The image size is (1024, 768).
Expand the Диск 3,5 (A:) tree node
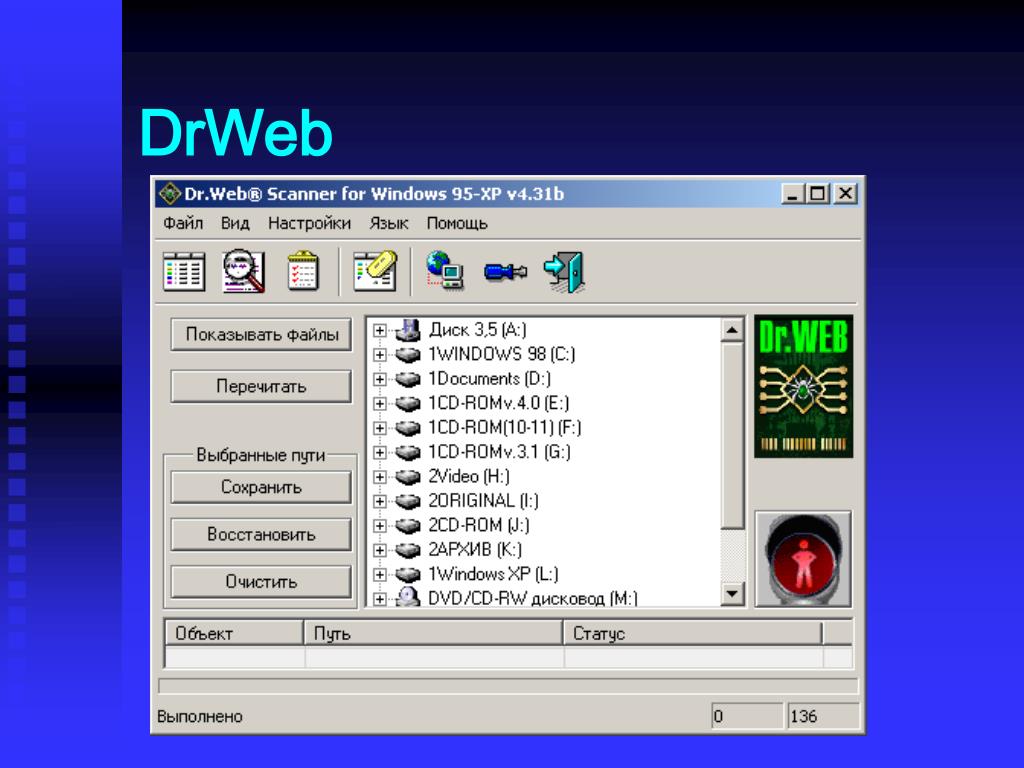(379, 330)
